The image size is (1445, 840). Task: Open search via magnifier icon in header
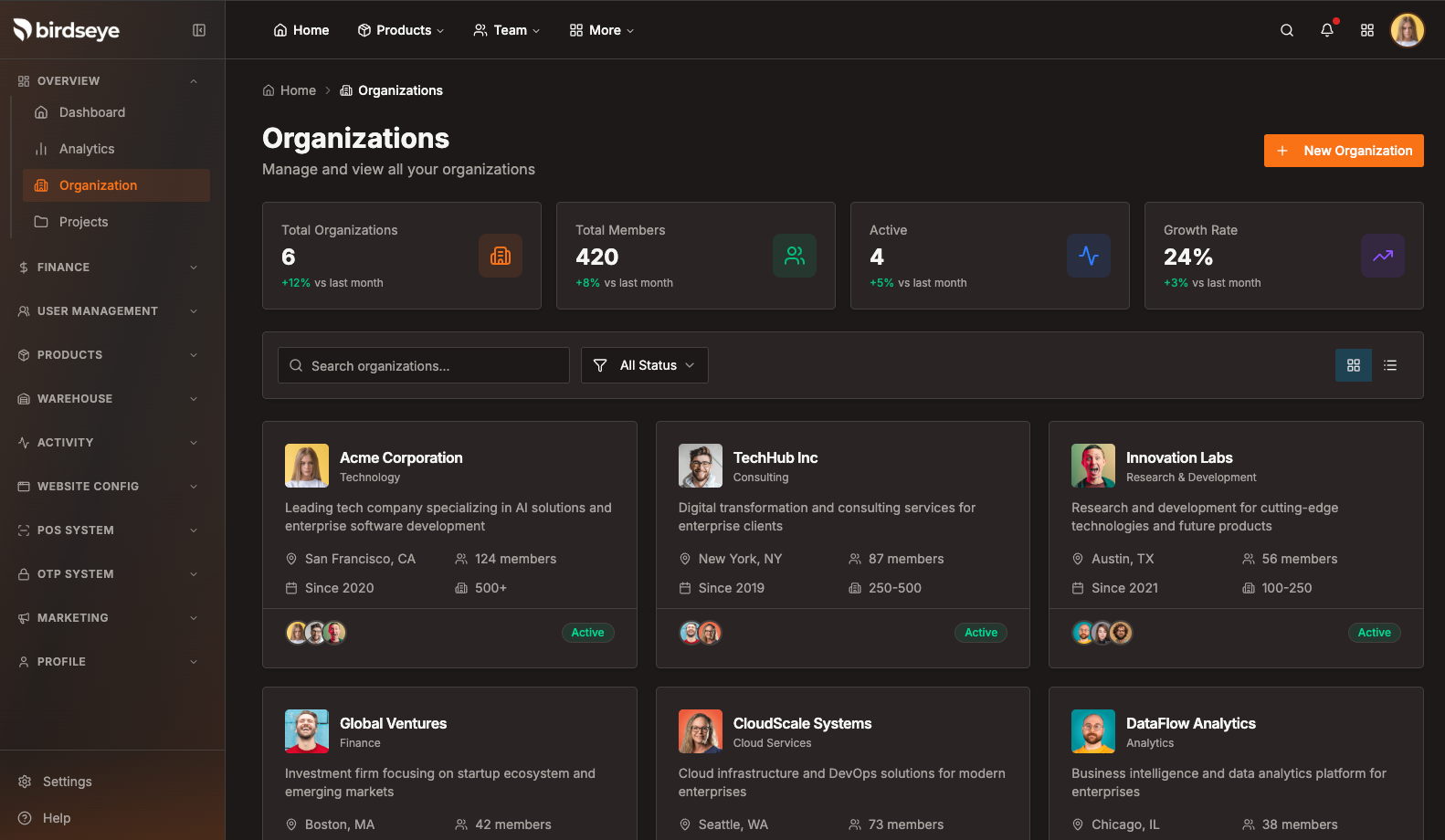point(1287,30)
